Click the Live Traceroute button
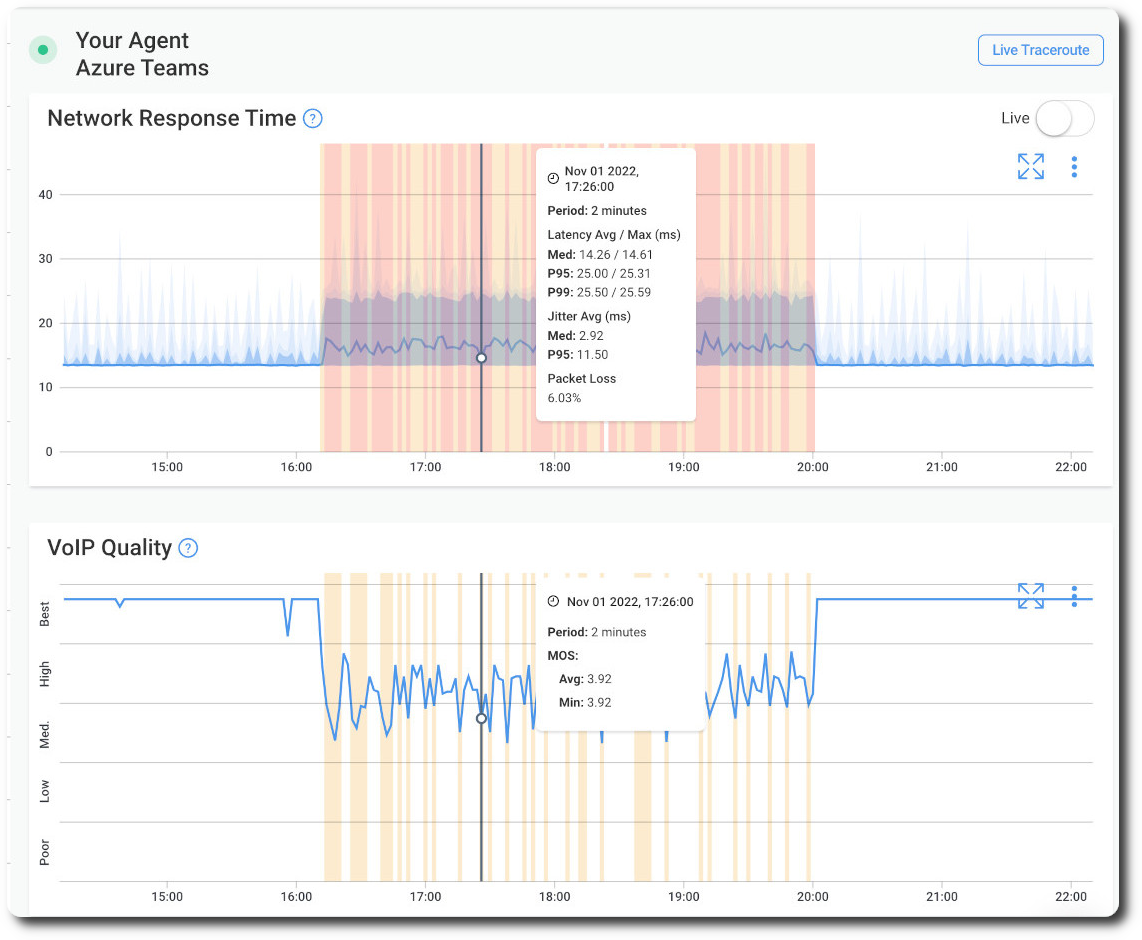1142x940 pixels. point(1040,50)
